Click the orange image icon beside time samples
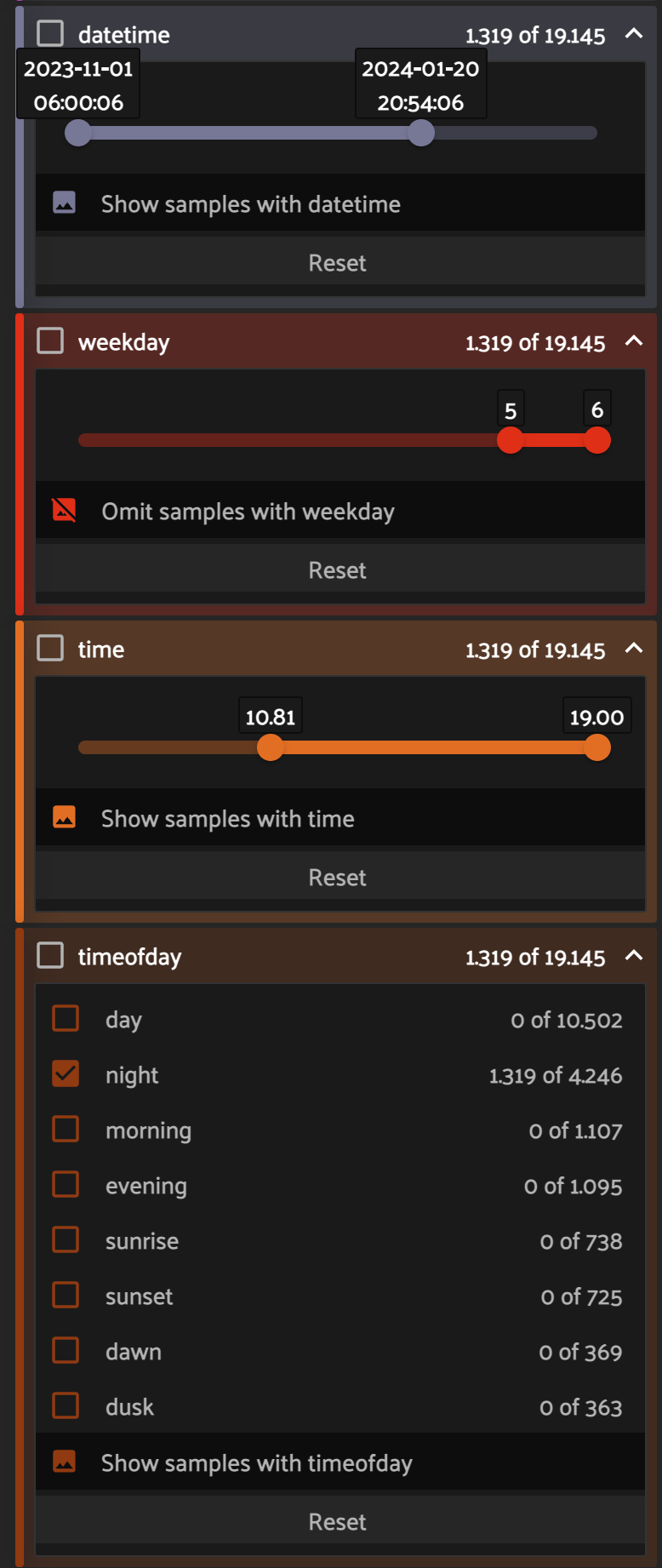This screenshot has width=662, height=1568. tap(65, 817)
